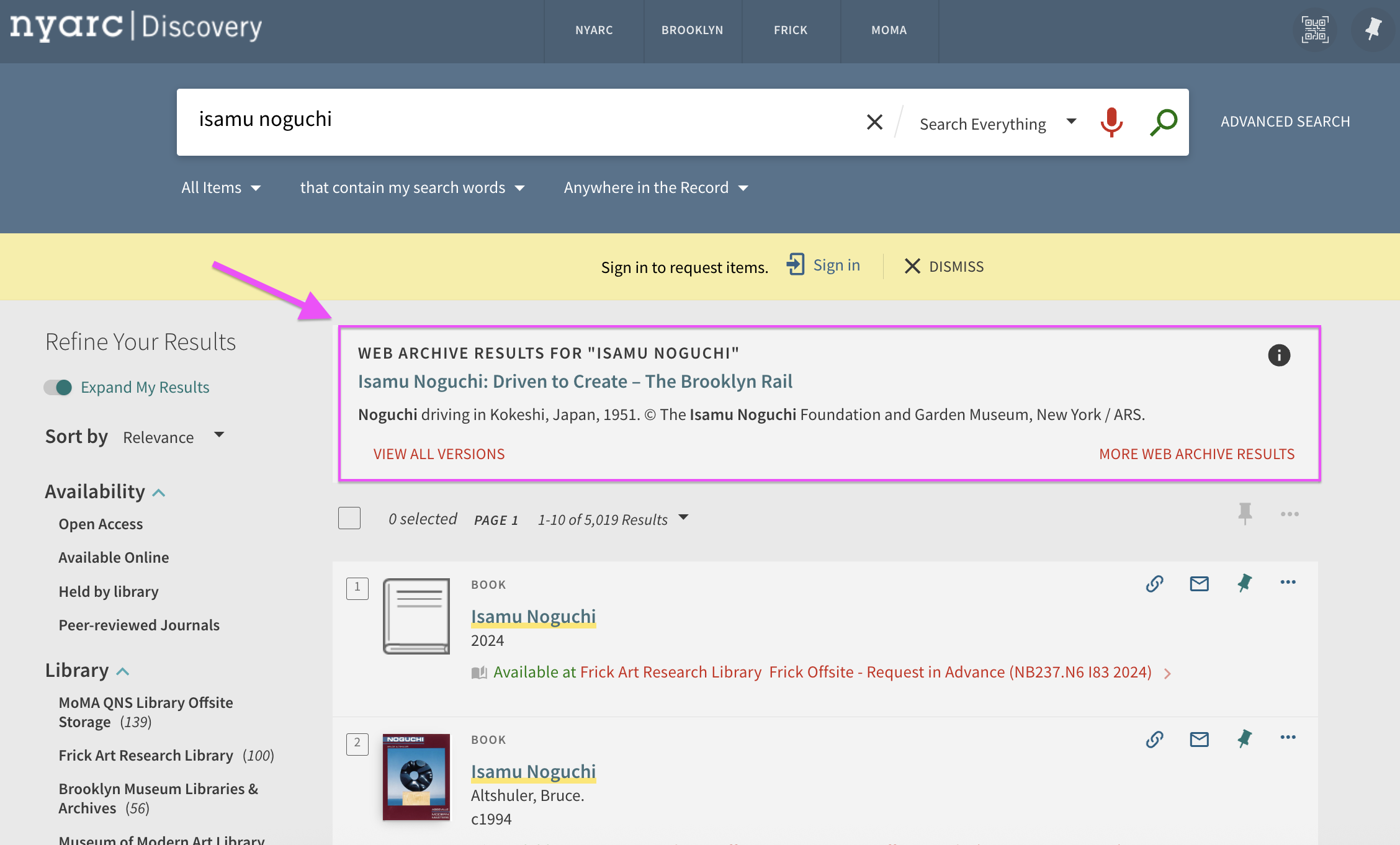1400x845 pixels.
Task: Click VIEW ALL VERSIONS
Action: click(x=439, y=454)
